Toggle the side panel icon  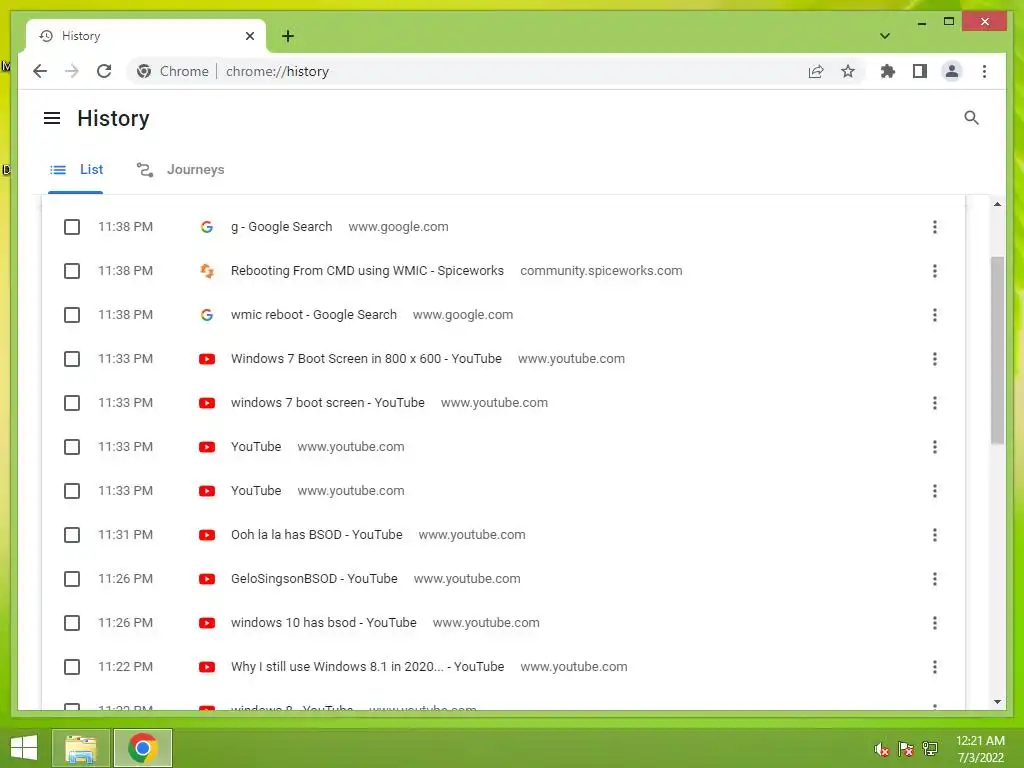[920, 71]
